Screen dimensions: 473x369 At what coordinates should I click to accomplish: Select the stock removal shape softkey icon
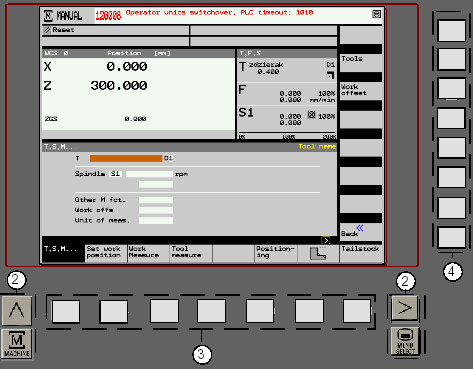(x=318, y=254)
